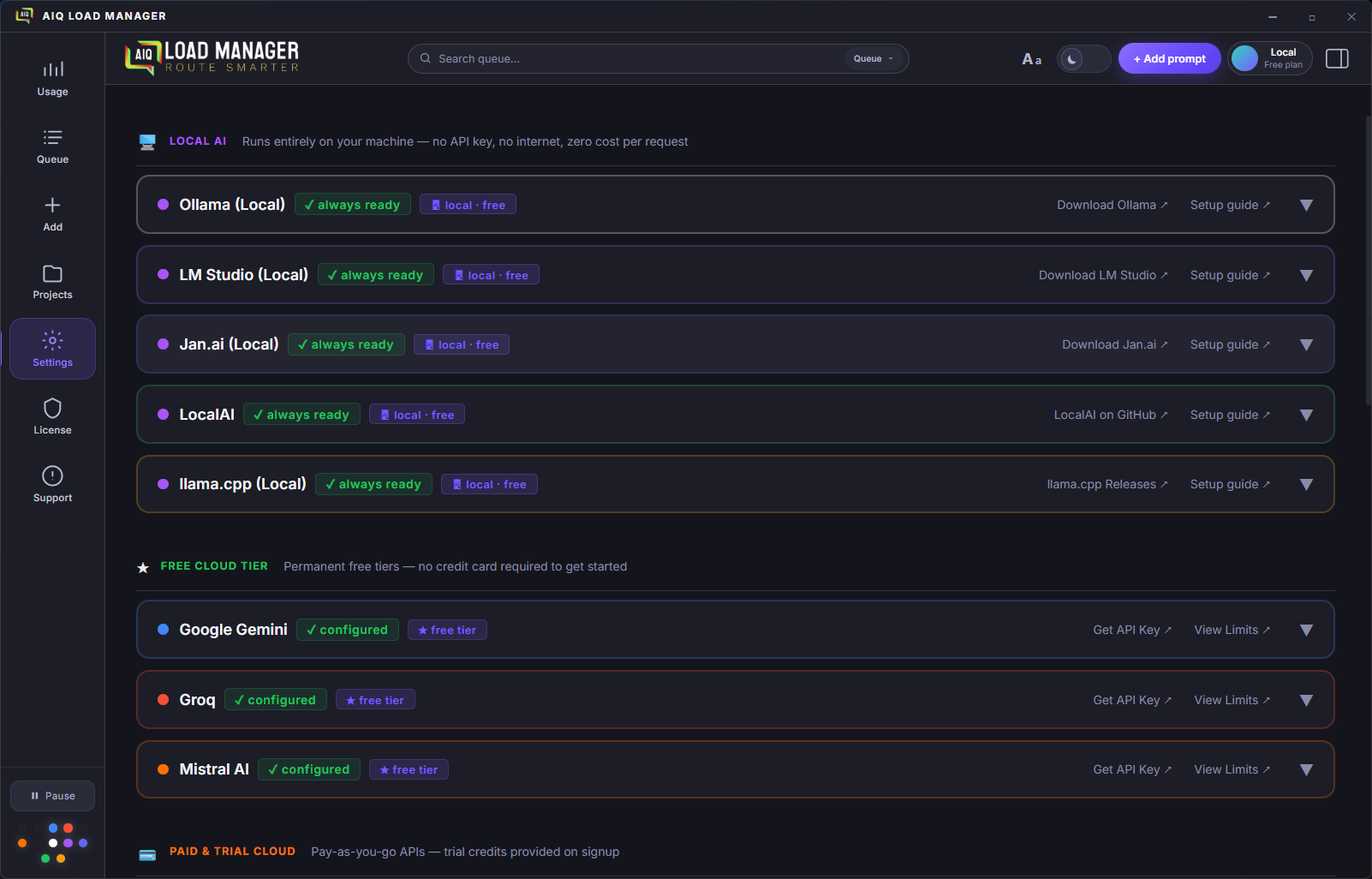Screen dimensions: 1372x879
Task: Open LocalAI on GitHub link
Action: 1111,415
